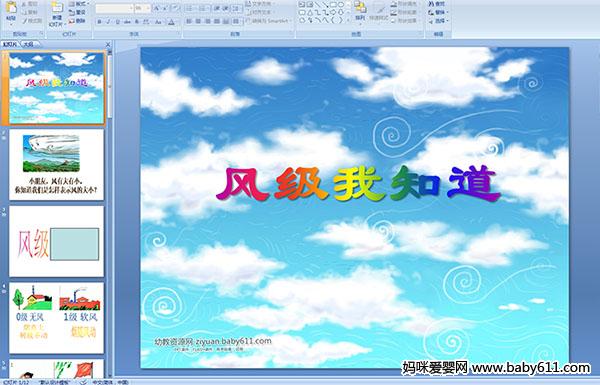Select slide 3 thumbnail showing 风级

click(57, 241)
